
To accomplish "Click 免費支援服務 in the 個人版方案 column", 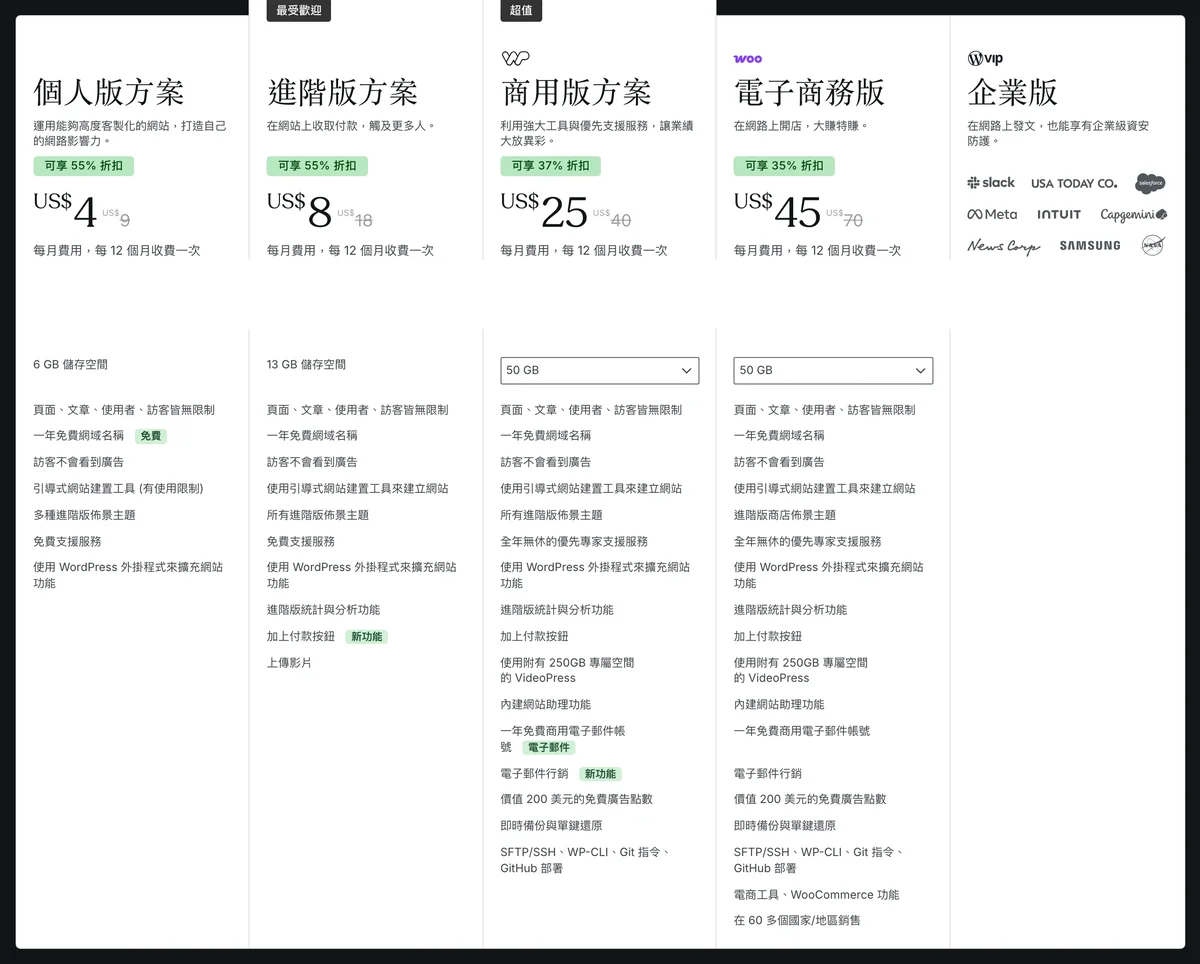I will coord(67,541).
